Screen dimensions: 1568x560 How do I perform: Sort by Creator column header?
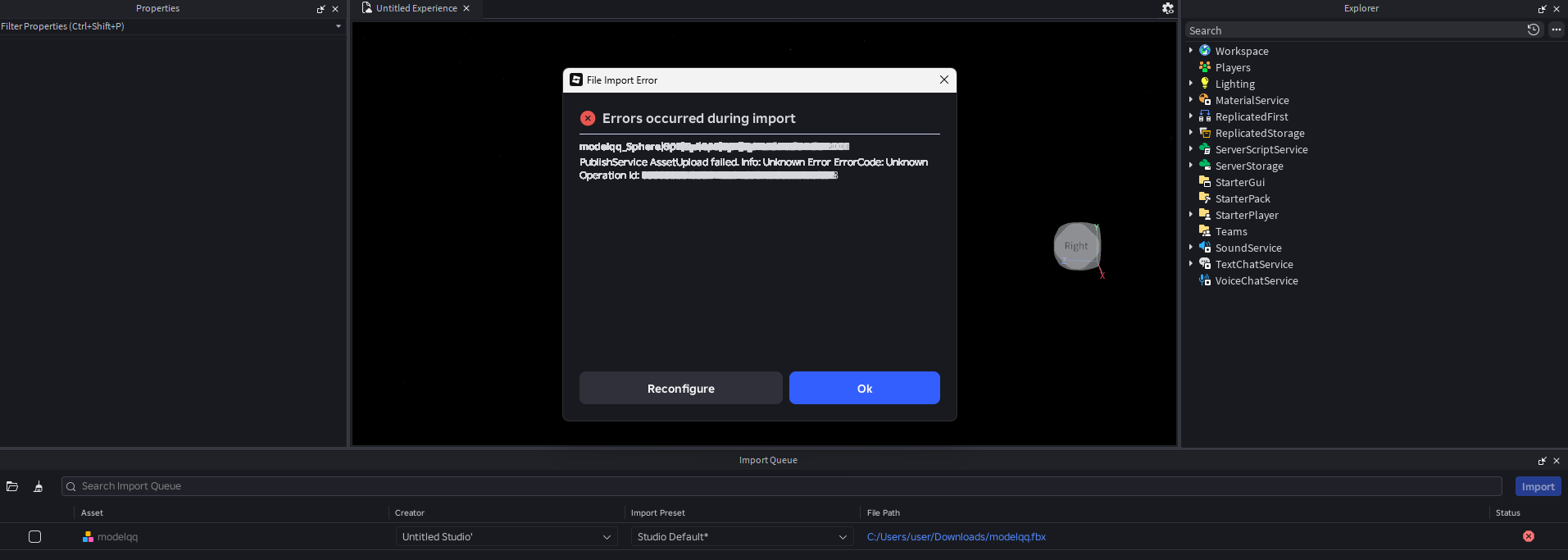pos(410,513)
